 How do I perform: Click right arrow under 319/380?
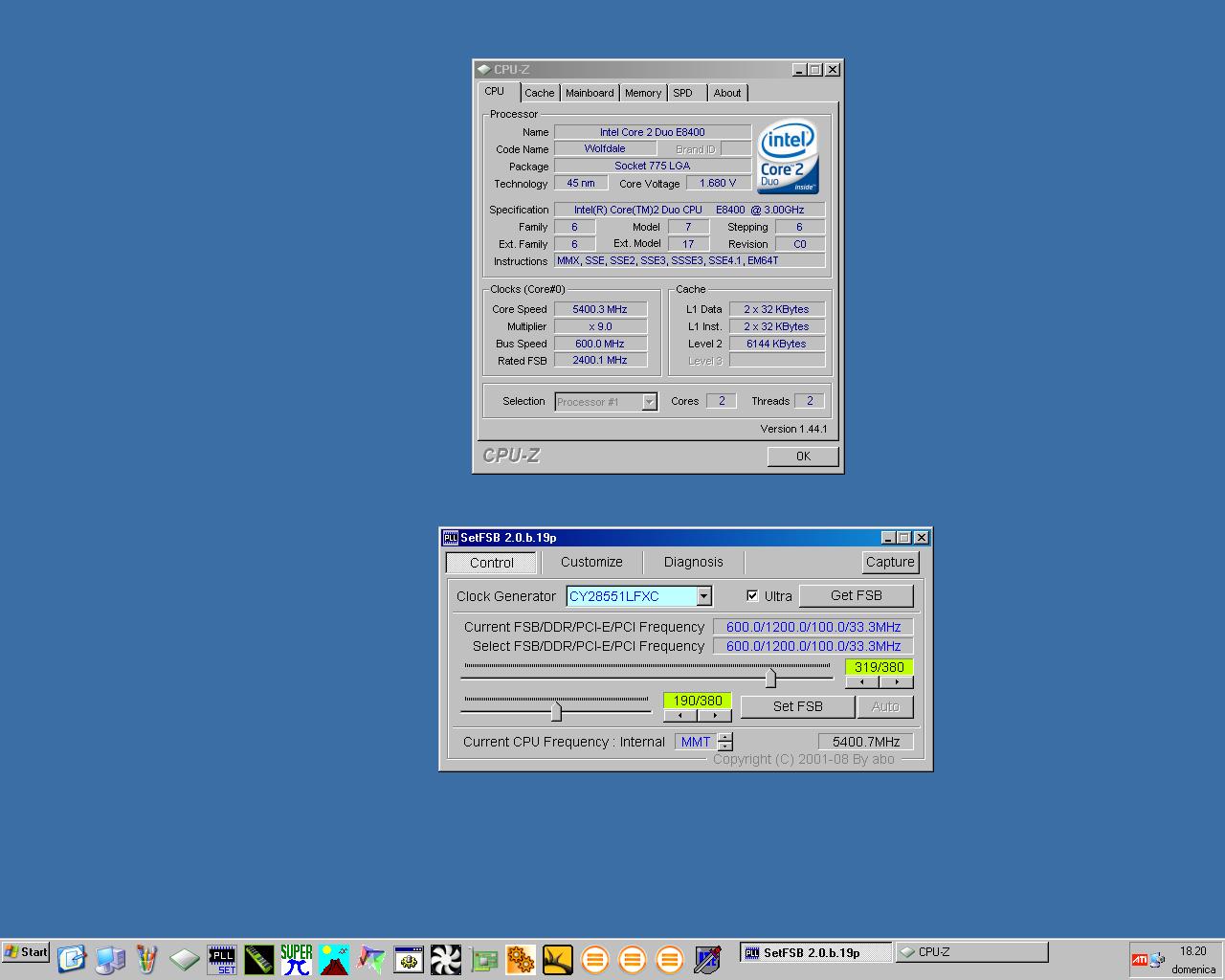[x=896, y=682]
